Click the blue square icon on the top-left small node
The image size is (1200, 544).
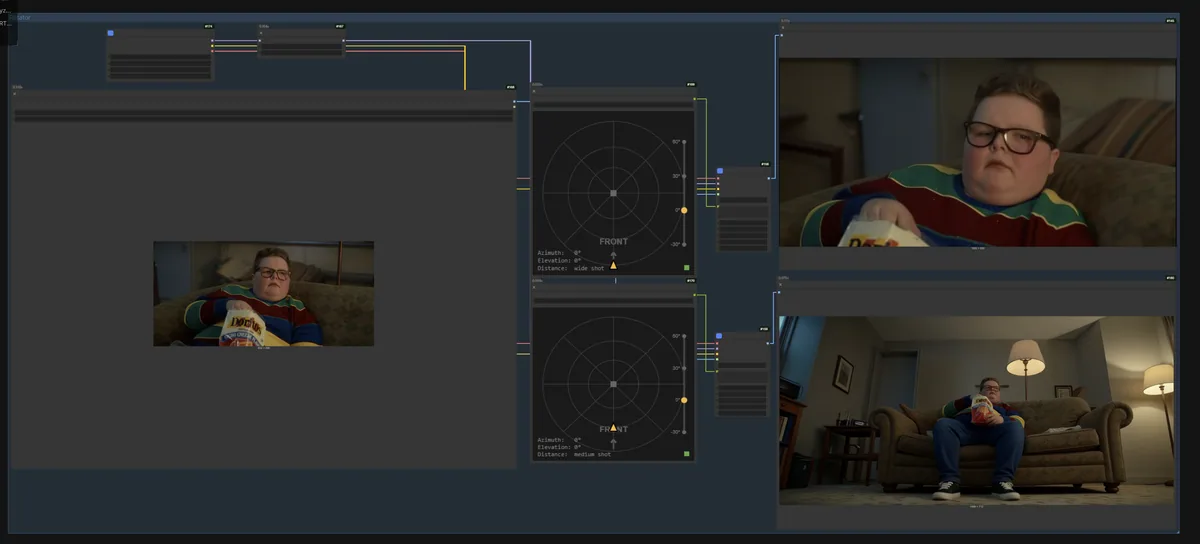pos(110,33)
